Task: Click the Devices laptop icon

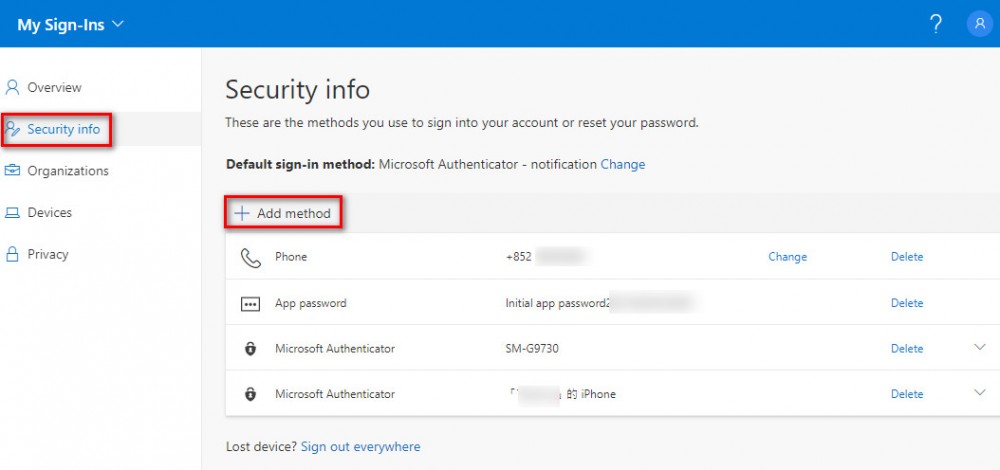Action: pyautogui.click(x=12, y=212)
